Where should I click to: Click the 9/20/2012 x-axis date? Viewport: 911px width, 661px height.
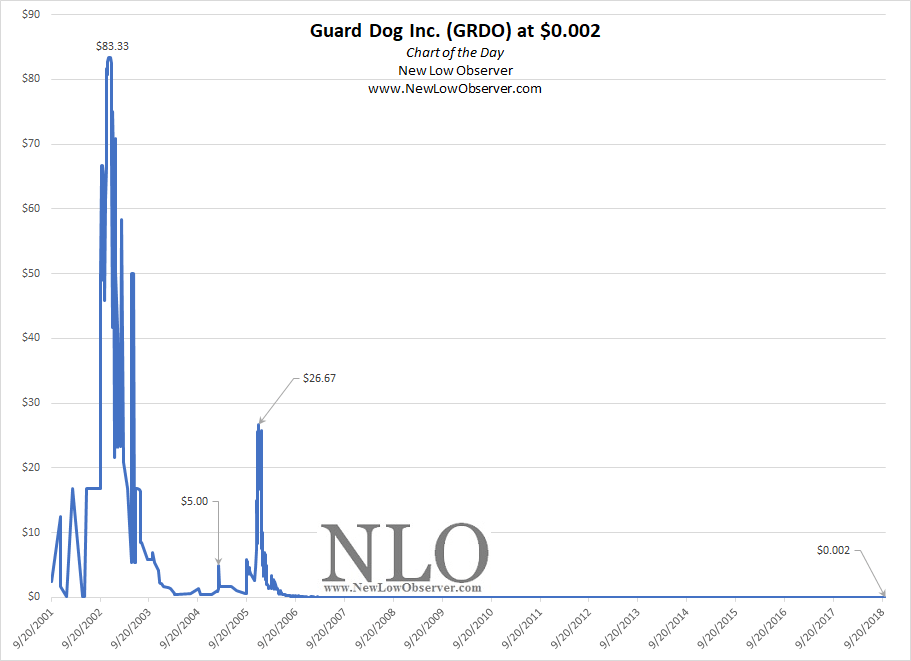pos(570,628)
